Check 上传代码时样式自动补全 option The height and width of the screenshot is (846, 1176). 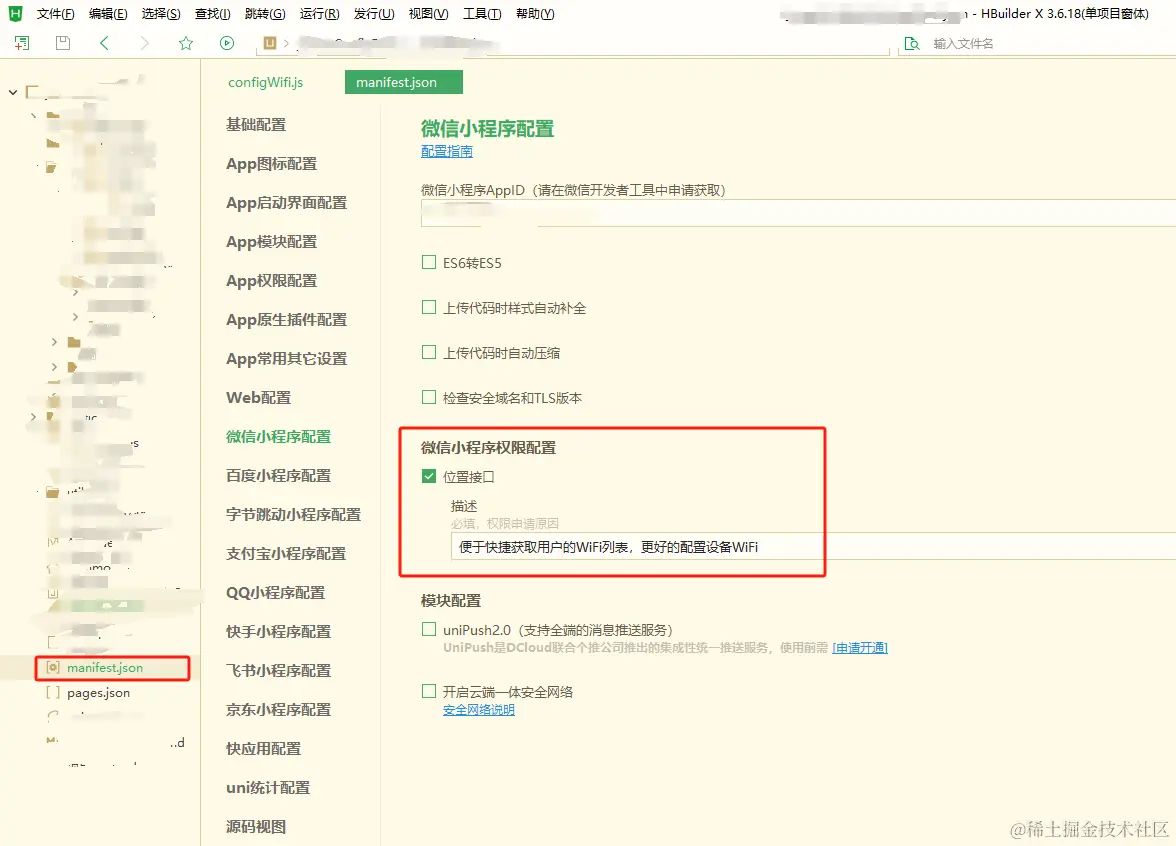[429, 308]
